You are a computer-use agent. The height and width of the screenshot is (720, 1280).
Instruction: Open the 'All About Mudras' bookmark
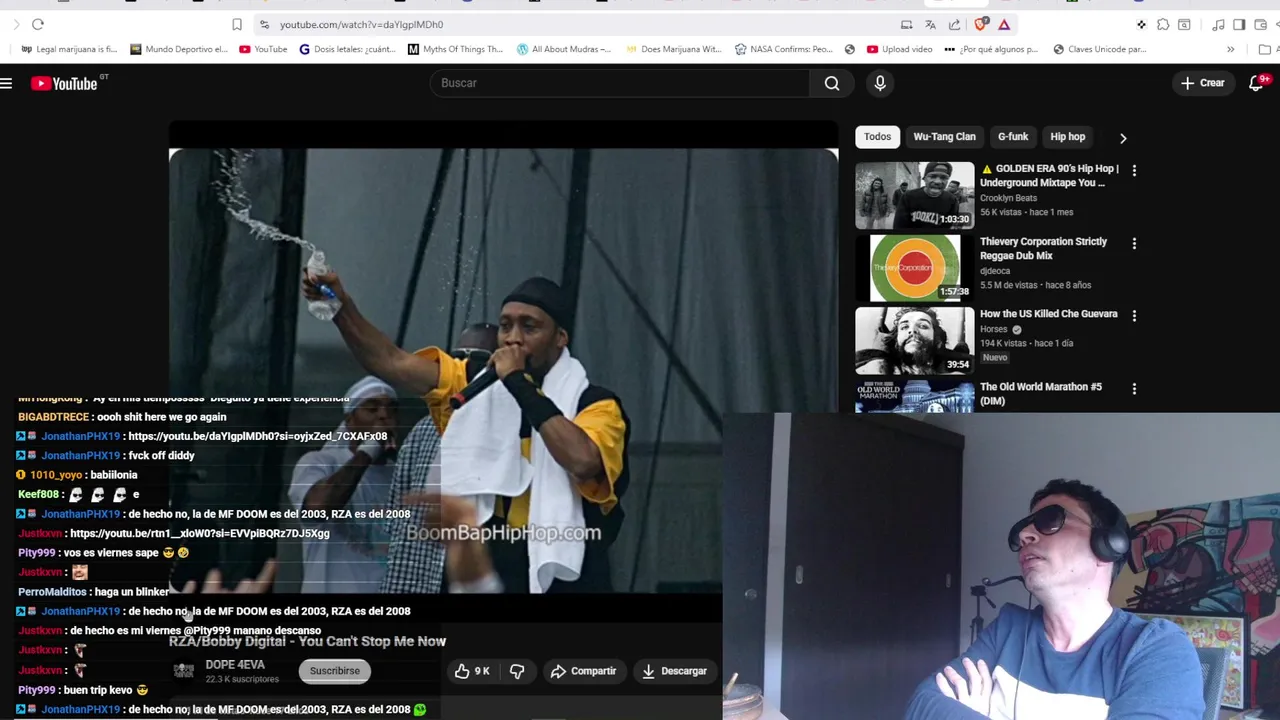(x=564, y=49)
